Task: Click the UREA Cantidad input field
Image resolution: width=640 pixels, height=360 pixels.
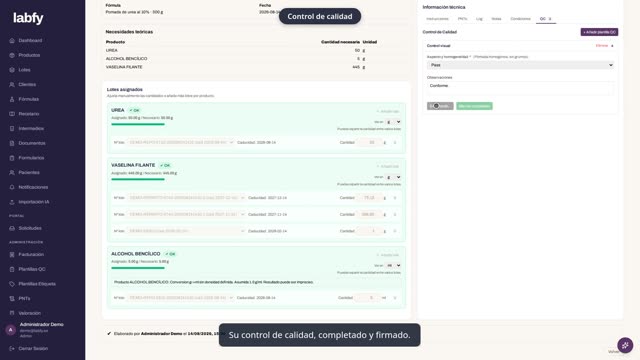Action: coord(369,142)
